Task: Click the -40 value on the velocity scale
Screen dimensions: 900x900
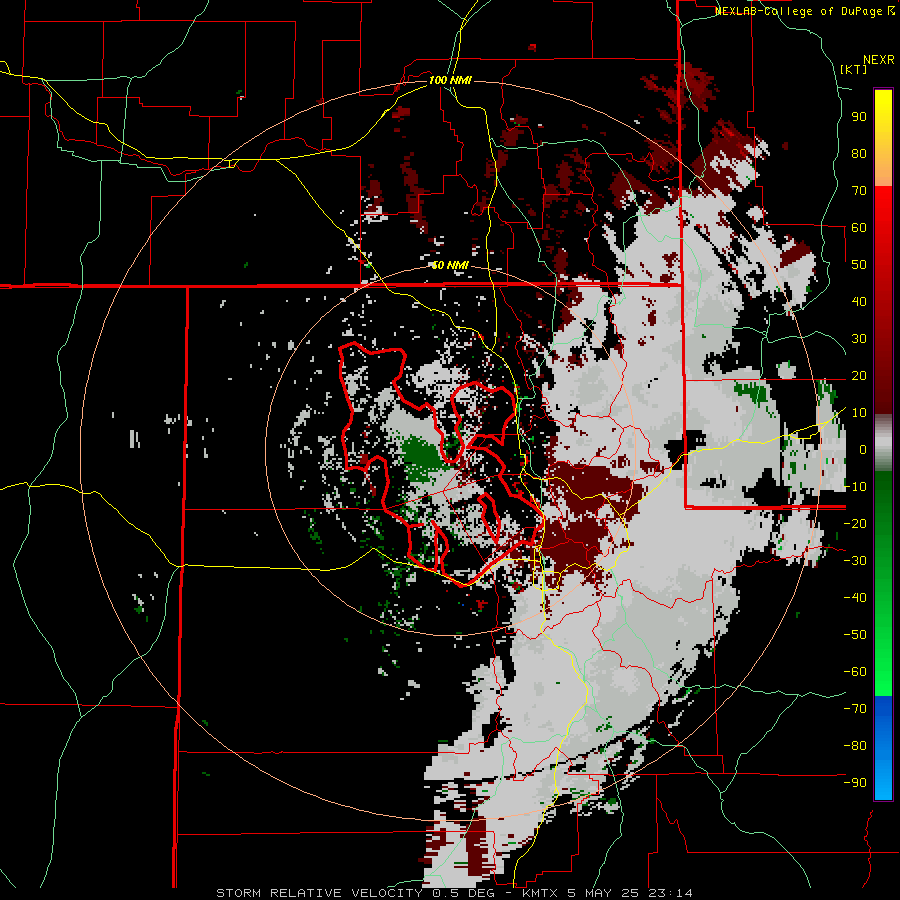Action: [x=855, y=598]
